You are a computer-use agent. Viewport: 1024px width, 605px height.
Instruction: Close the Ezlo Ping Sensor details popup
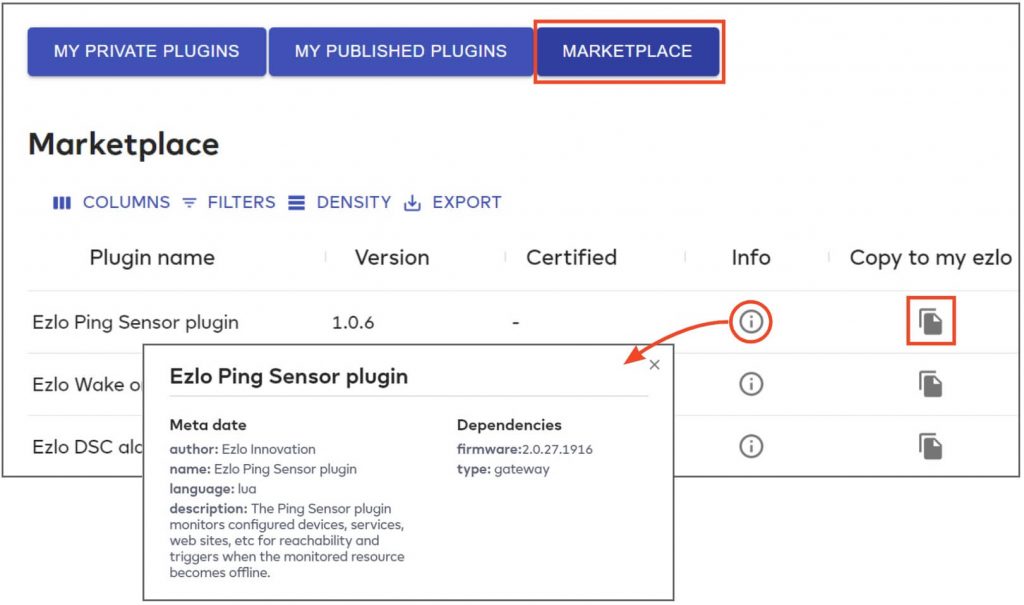pyautogui.click(x=655, y=365)
